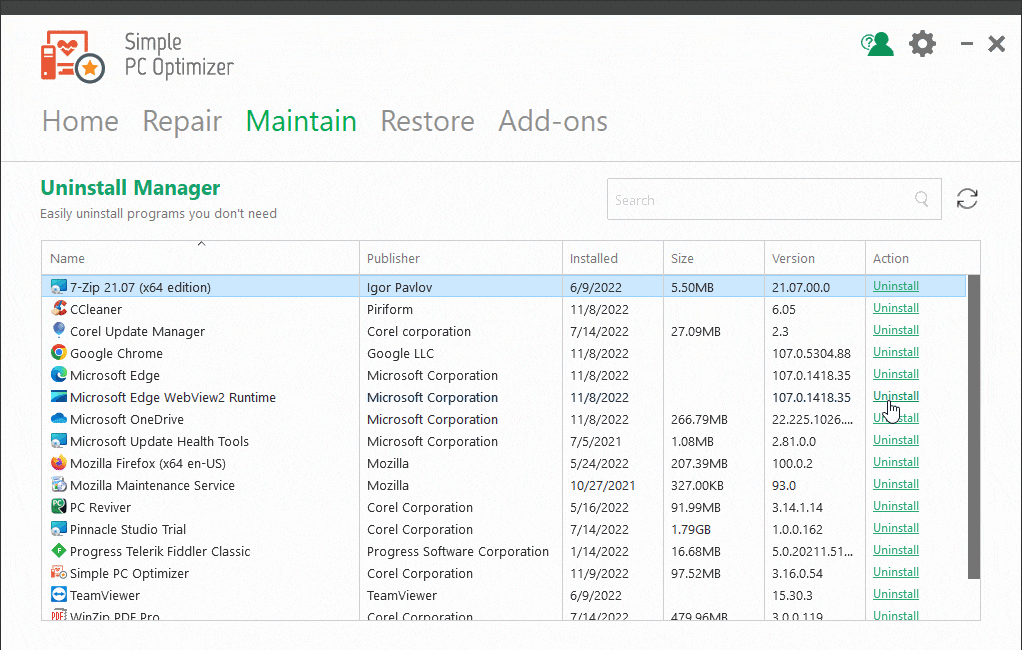Viewport: 1022px width, 650px height.
Task: Uninstall Microsoft Edge
Action: 896,374
